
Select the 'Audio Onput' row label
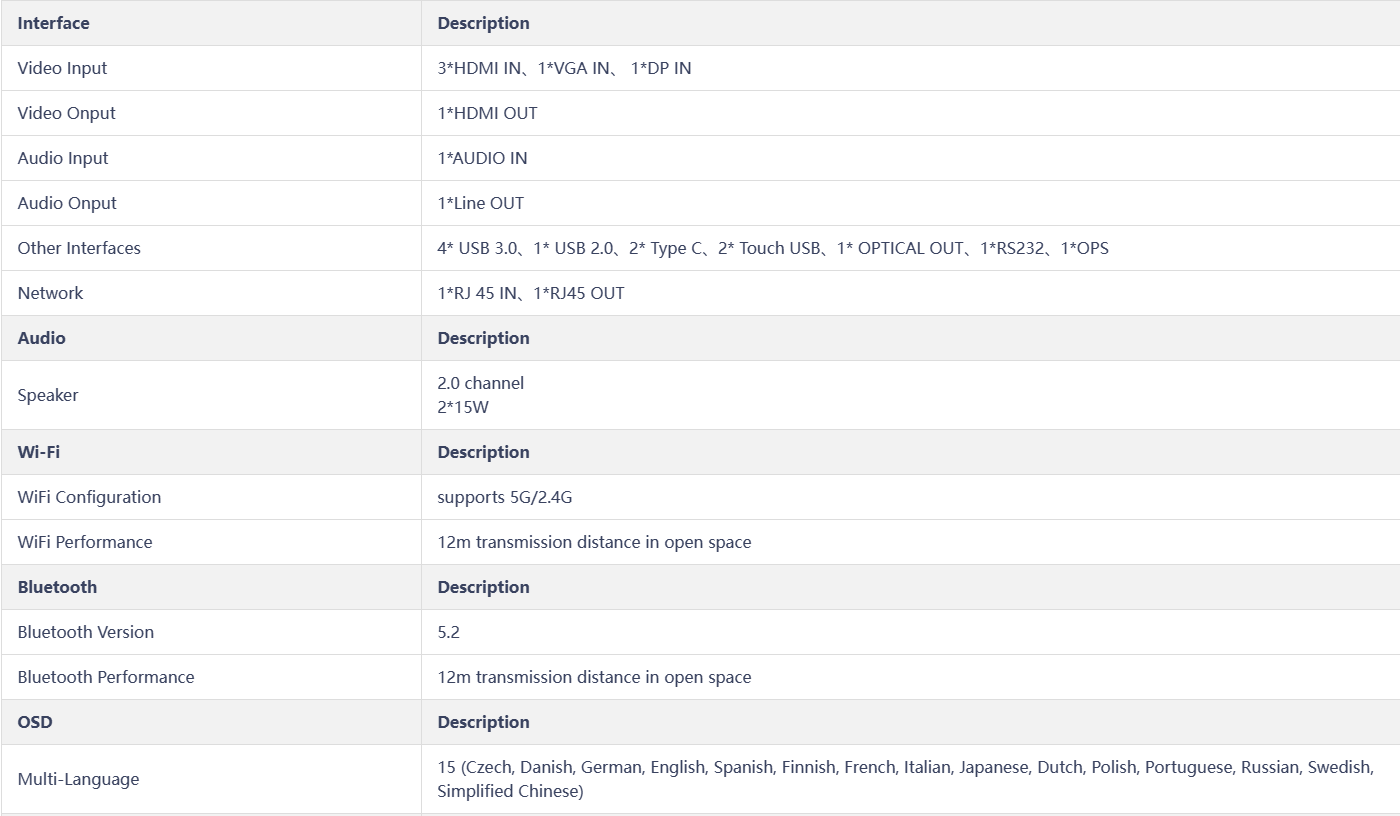[x=67, y=203]
